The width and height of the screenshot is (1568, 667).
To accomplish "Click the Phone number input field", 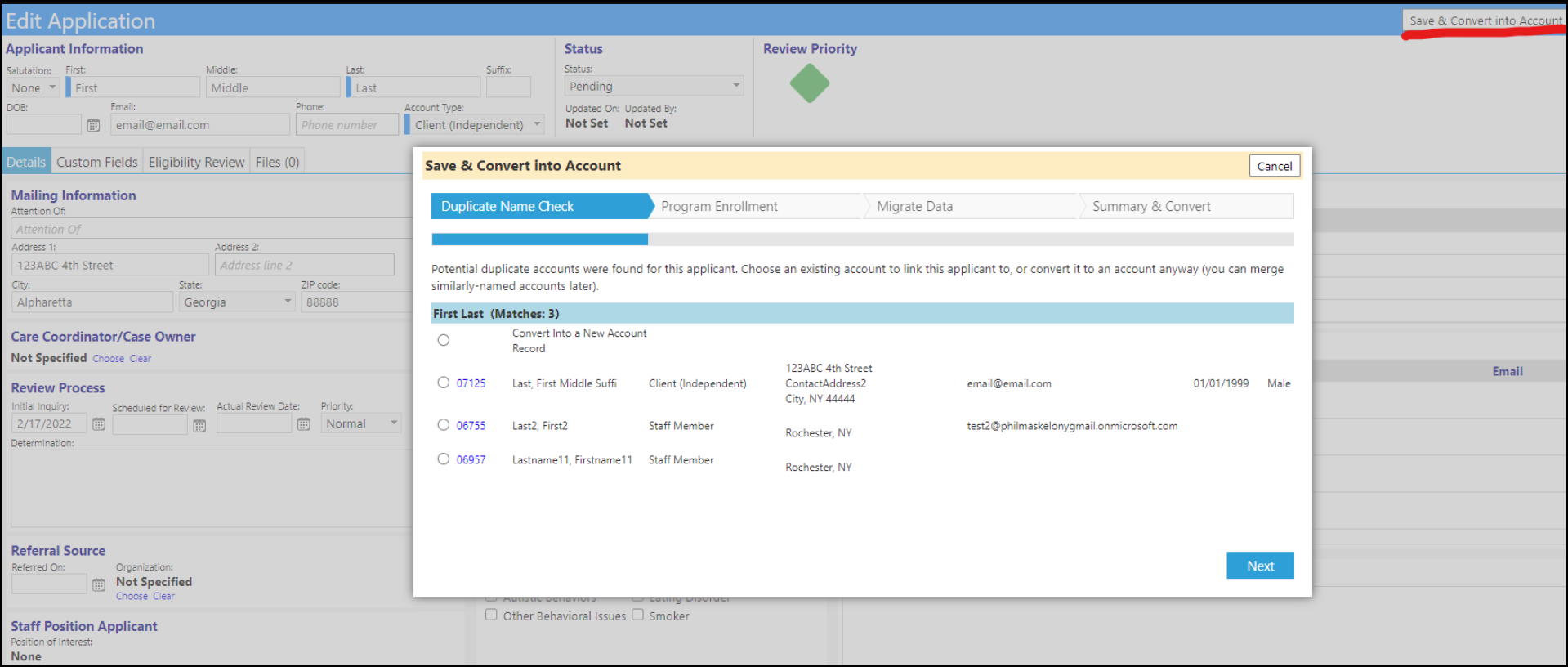I will coord(347,124).
